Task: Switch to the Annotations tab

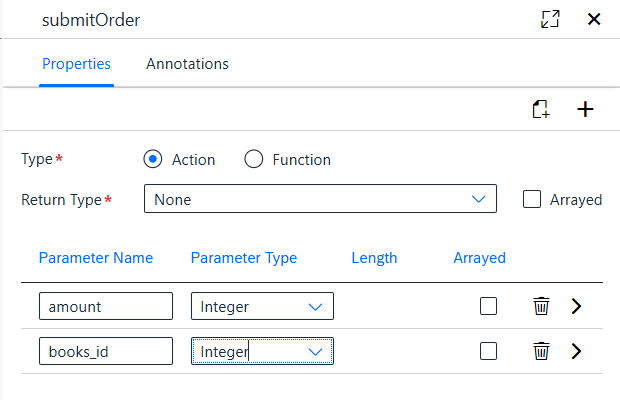Action: [x=187, y=64]
